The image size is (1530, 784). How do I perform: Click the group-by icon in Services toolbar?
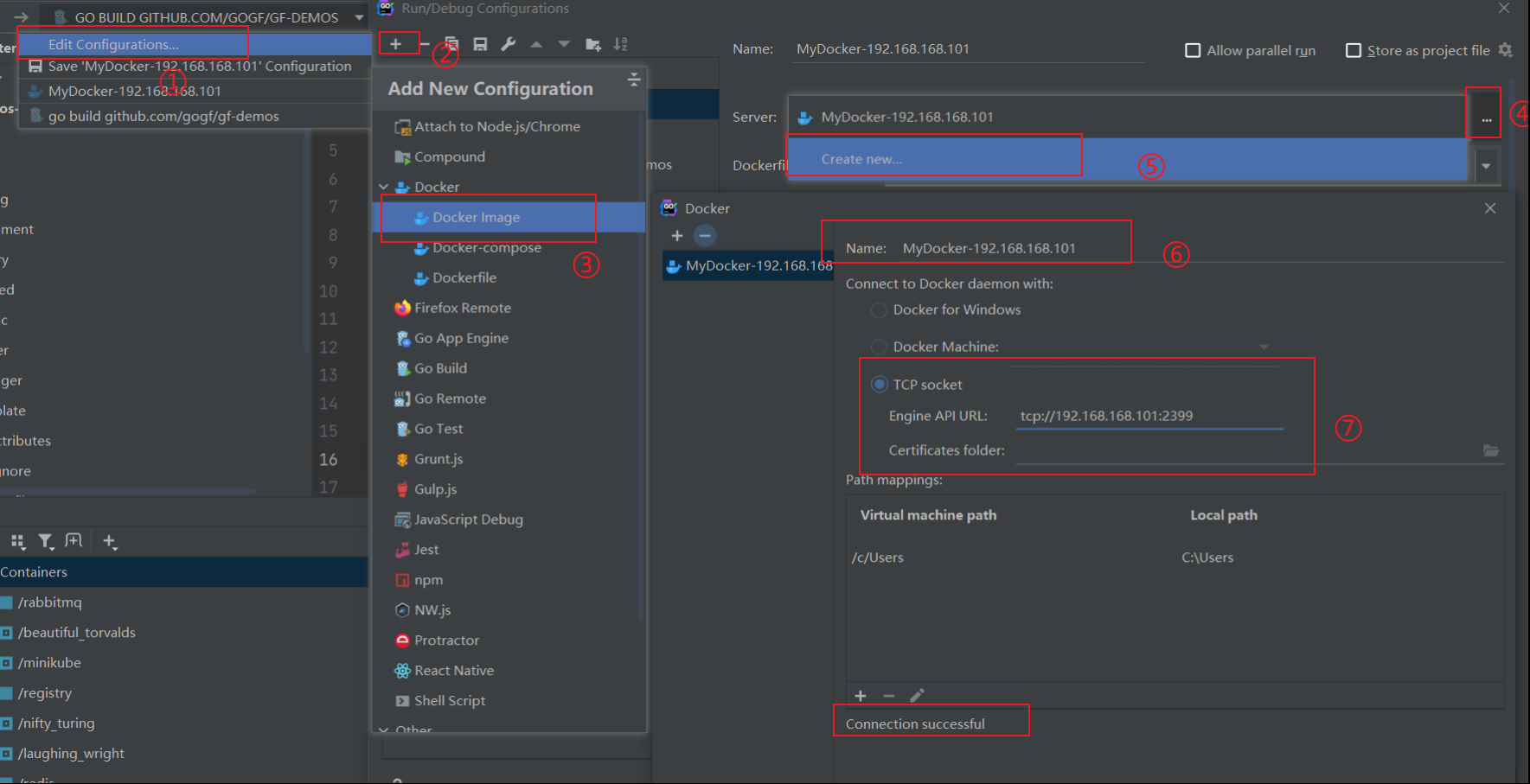pyautogui.click(x=17, y=541)
